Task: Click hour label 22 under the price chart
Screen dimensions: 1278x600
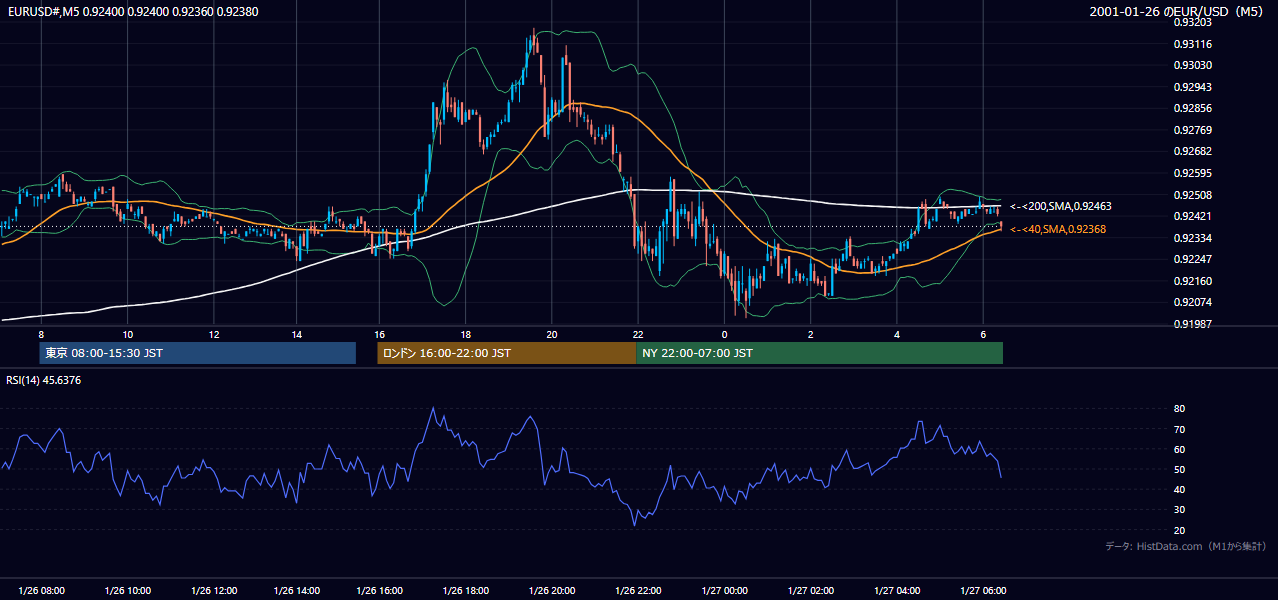Action: (x=638, y=333)
